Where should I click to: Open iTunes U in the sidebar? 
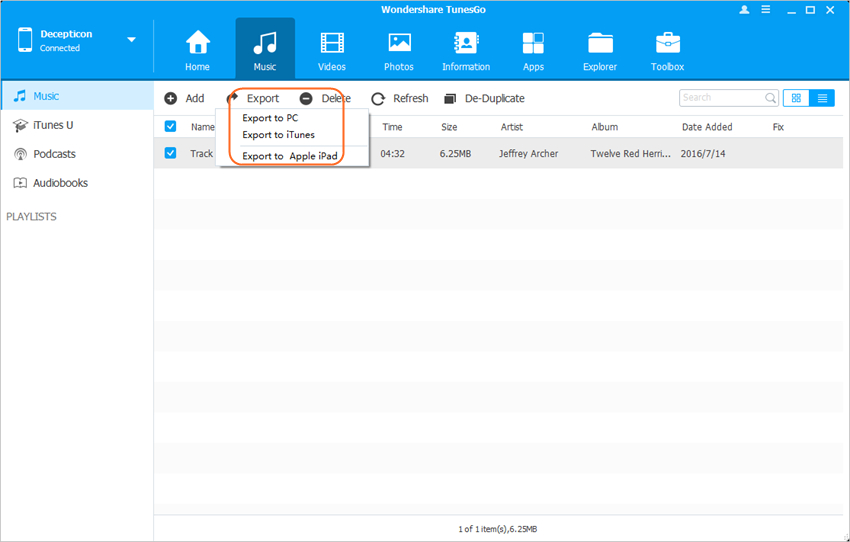coord(77,125)
